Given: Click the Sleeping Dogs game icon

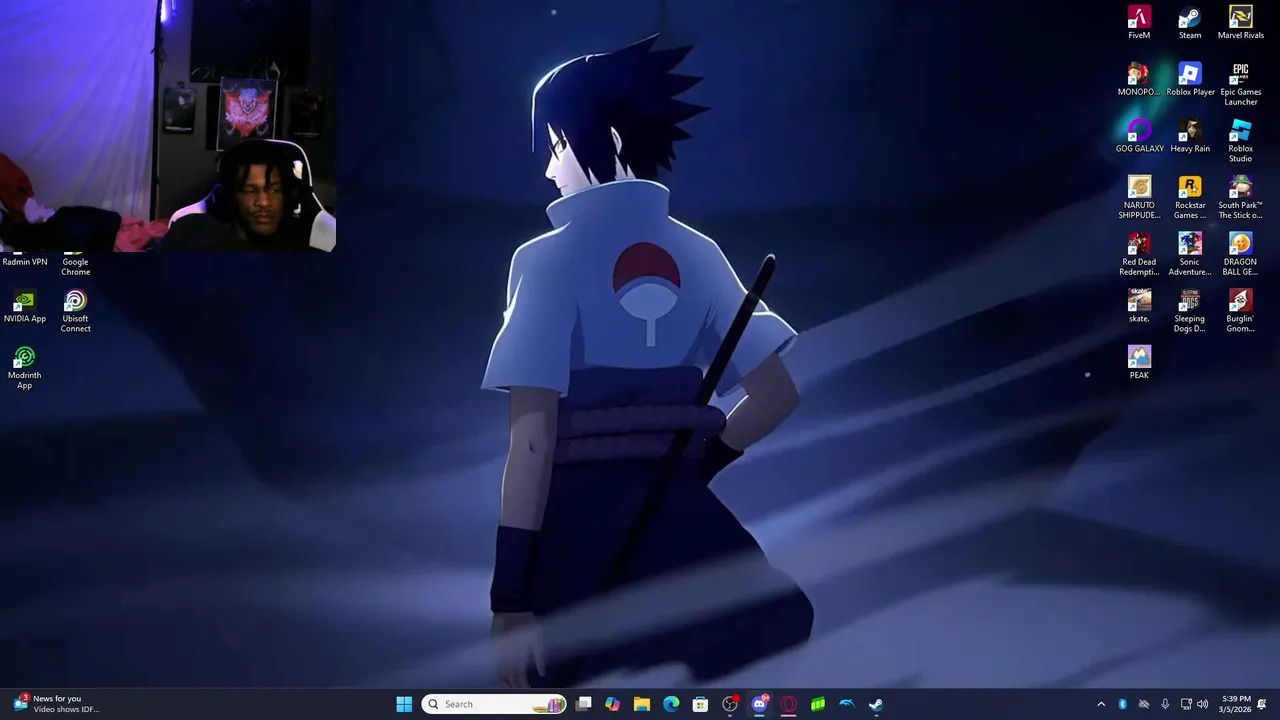Looking at the screenshot, I should pos(1190,311).
